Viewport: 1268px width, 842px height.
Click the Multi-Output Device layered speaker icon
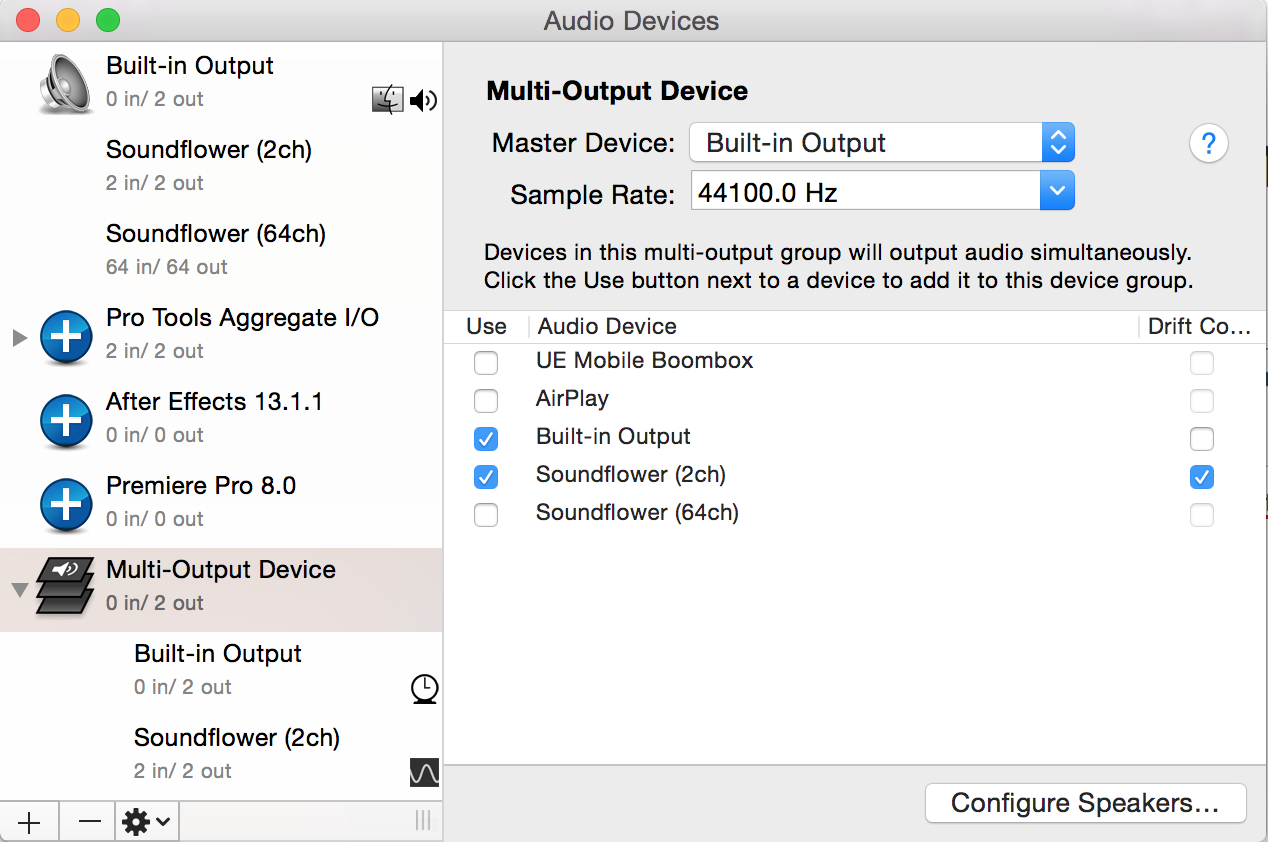[x=64, y=585]
